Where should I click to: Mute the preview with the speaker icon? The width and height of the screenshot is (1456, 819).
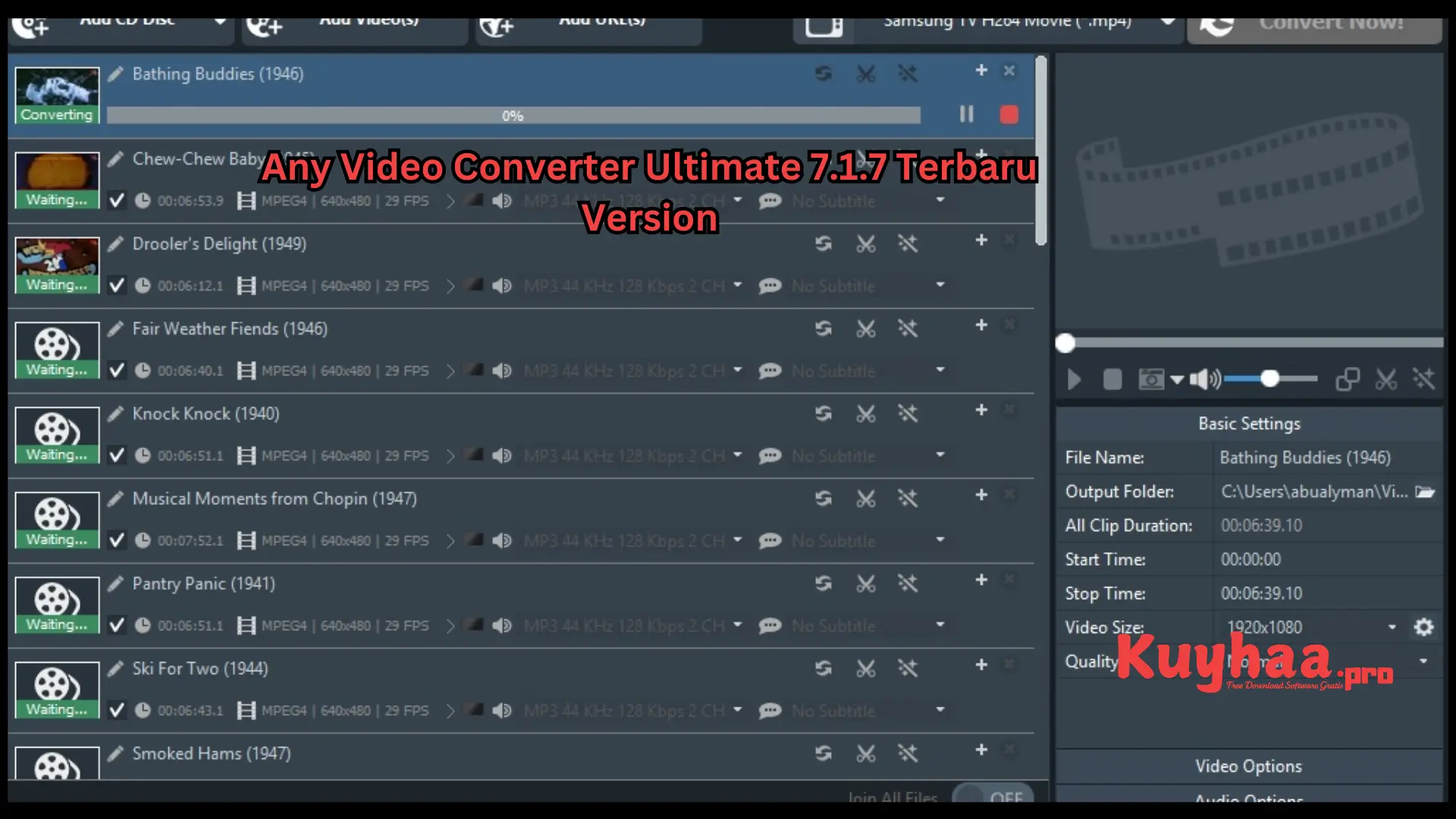1204,379
